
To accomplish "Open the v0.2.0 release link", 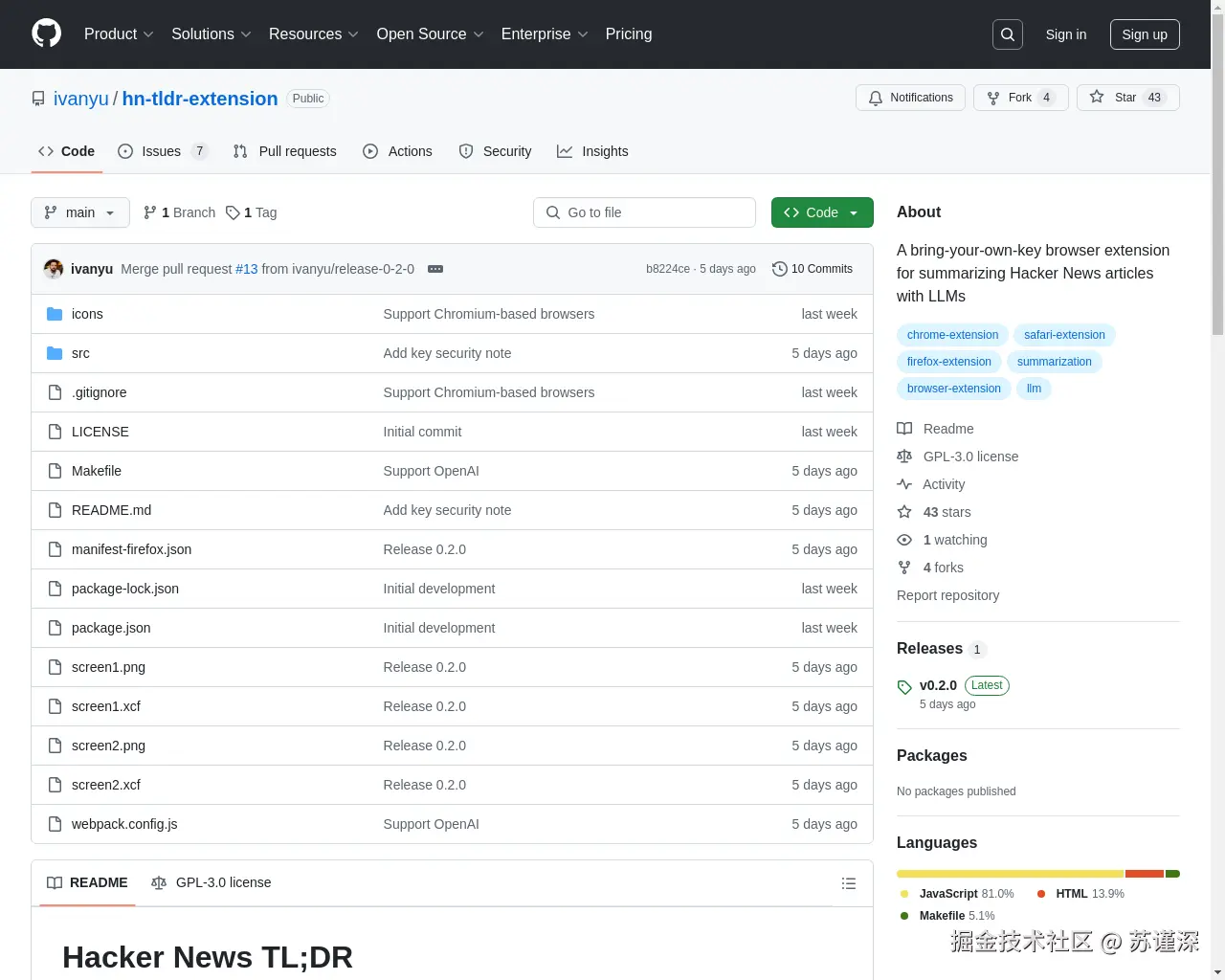I will pyautogui.click(x=938, y=685).
